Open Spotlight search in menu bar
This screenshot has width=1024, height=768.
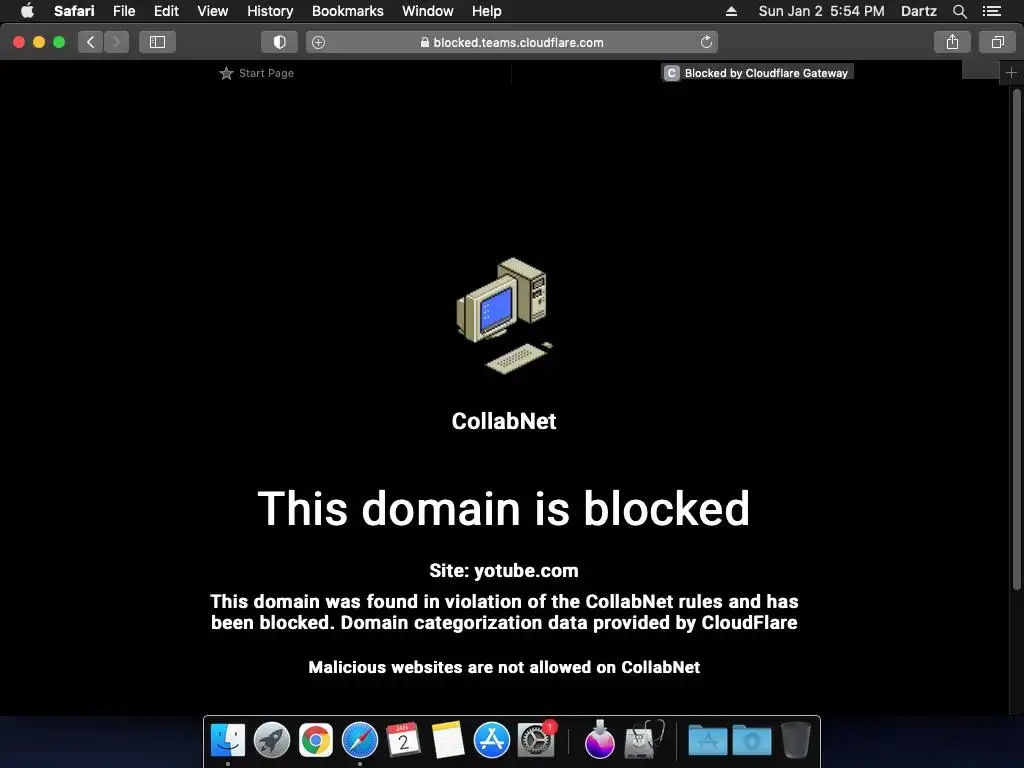[x=959, y=11]
